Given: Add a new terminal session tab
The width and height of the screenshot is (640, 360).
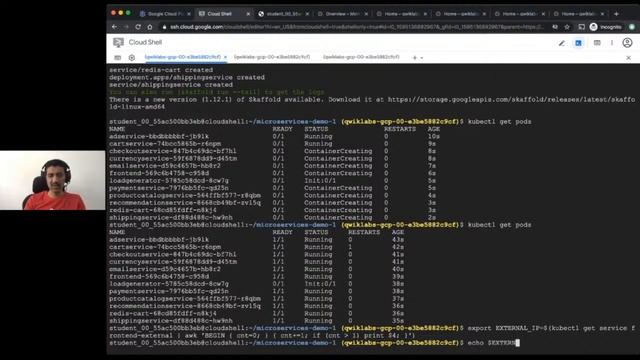Looking at the screenshot, I should 415,58.
